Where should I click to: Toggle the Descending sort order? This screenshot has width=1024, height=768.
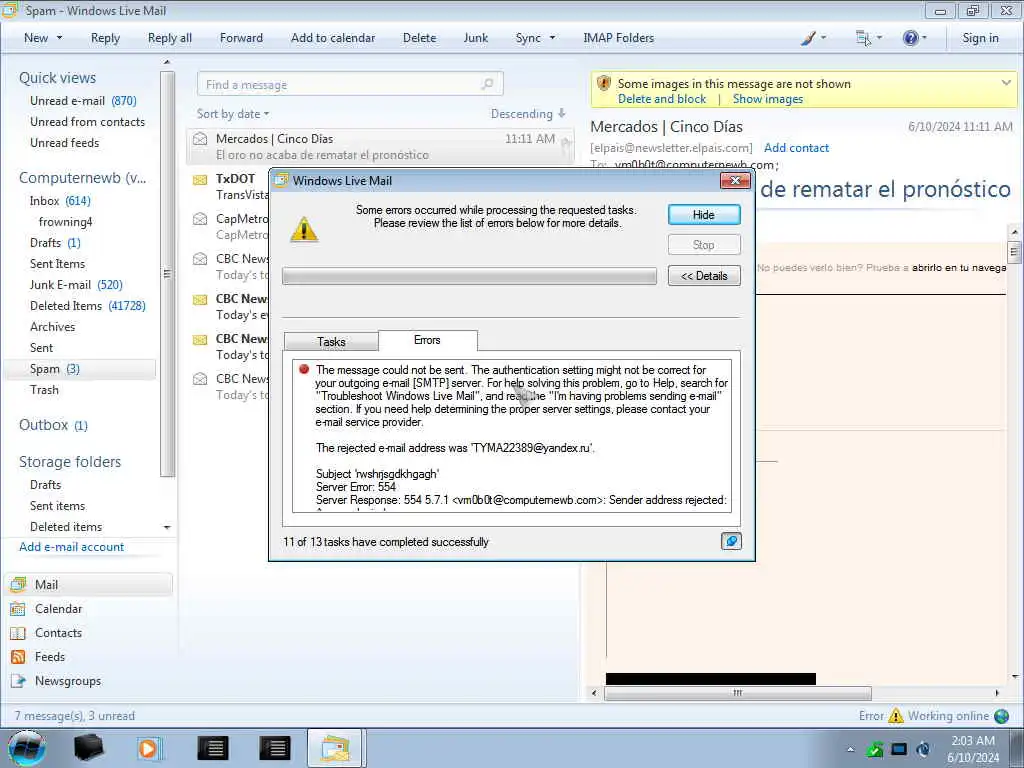coord(528,114)
